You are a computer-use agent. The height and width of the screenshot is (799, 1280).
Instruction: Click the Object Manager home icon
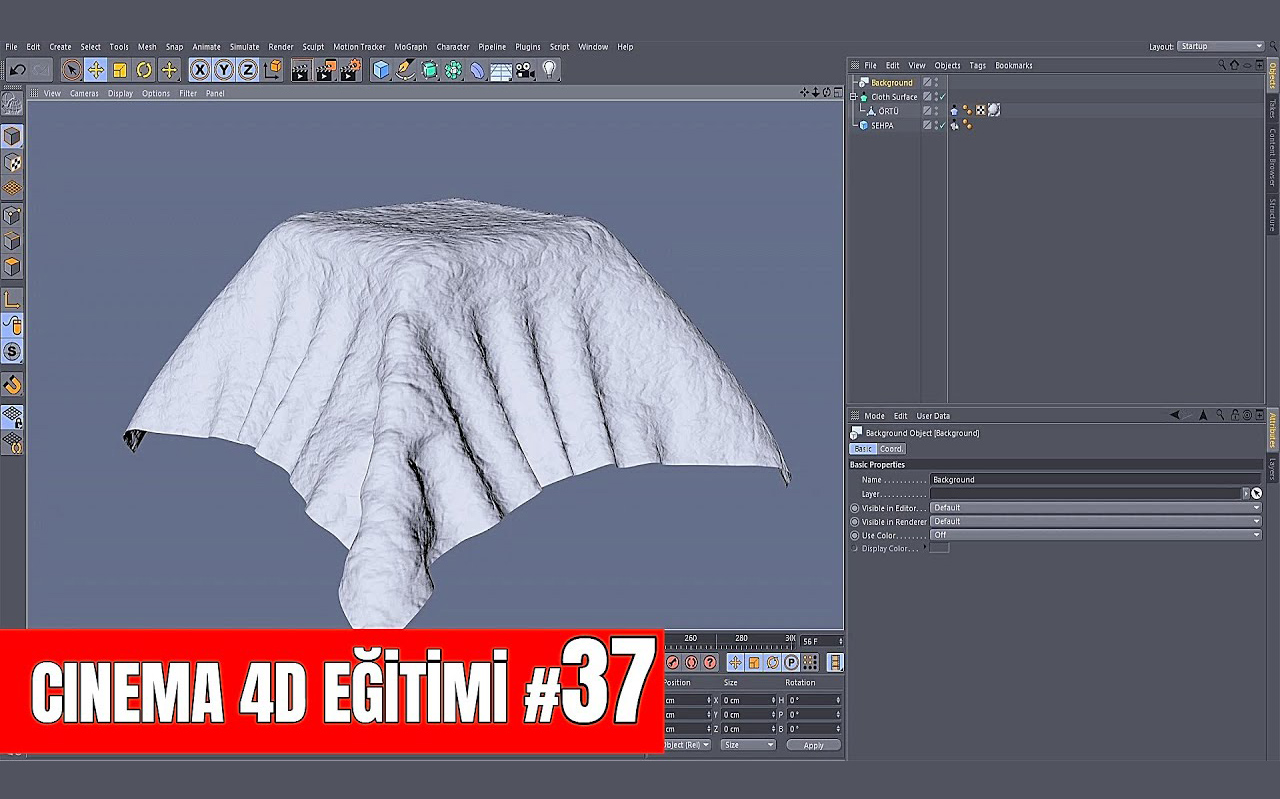(x=1234, y=65)
